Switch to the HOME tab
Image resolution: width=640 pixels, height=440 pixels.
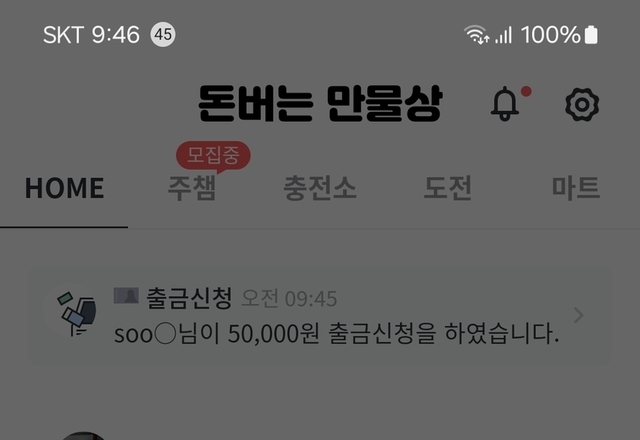pyautogui.click(x=64, y=188)
